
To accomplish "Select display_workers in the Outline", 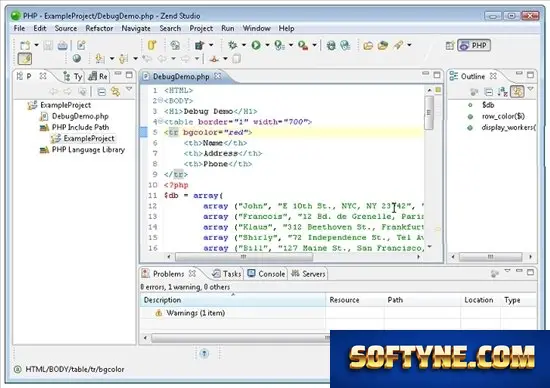I will pyautogui.click(x=508, y=127).
